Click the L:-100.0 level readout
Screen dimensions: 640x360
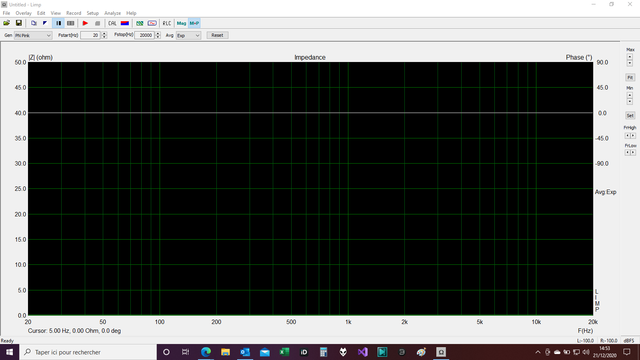585,340
